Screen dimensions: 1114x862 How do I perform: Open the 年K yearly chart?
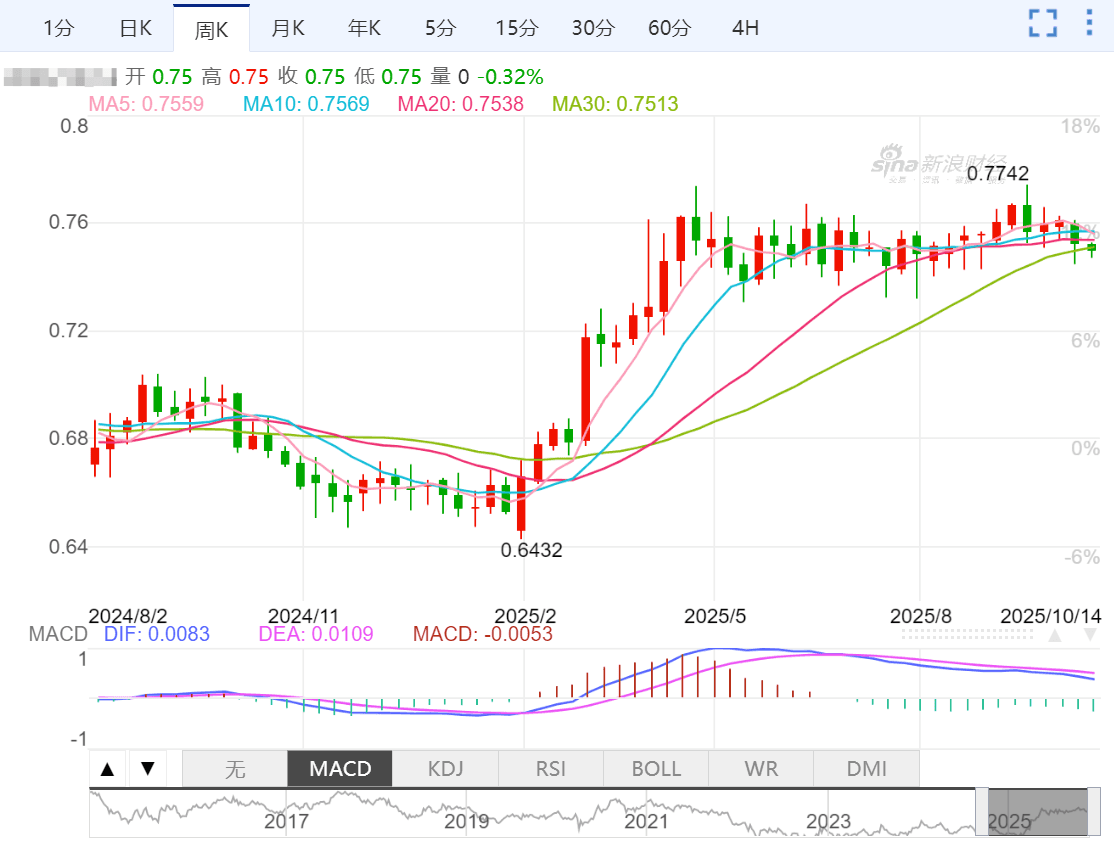[x=364, y=28]
